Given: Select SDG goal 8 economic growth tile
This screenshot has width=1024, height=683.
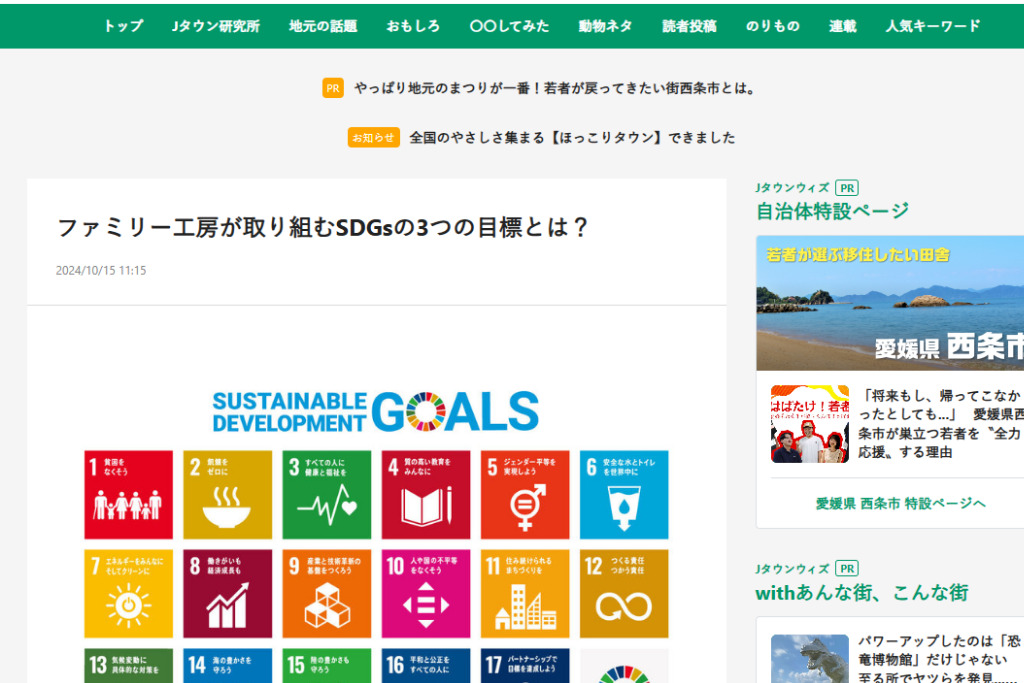Looking at the screenshot, I should pyautogui.click(x=227, y=594).
